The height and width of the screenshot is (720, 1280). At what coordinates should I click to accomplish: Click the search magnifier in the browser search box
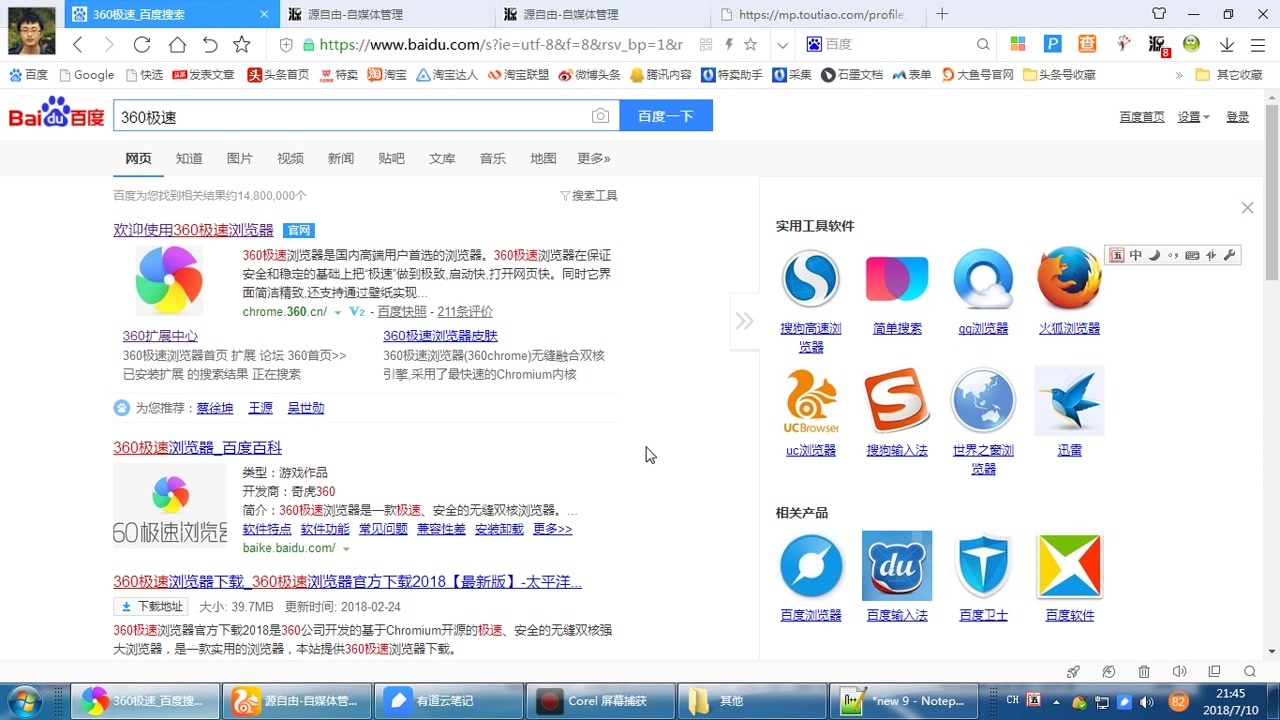[983, 44]
